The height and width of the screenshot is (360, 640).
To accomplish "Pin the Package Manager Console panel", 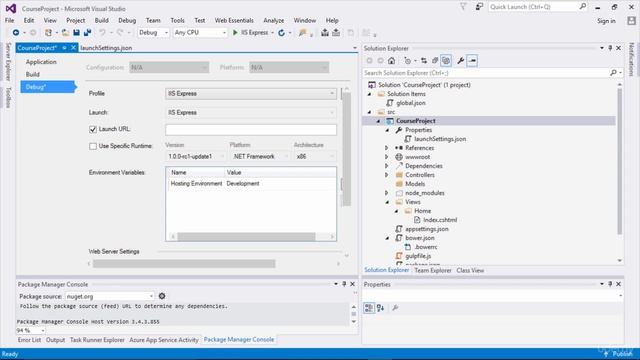I will (344, 284).
